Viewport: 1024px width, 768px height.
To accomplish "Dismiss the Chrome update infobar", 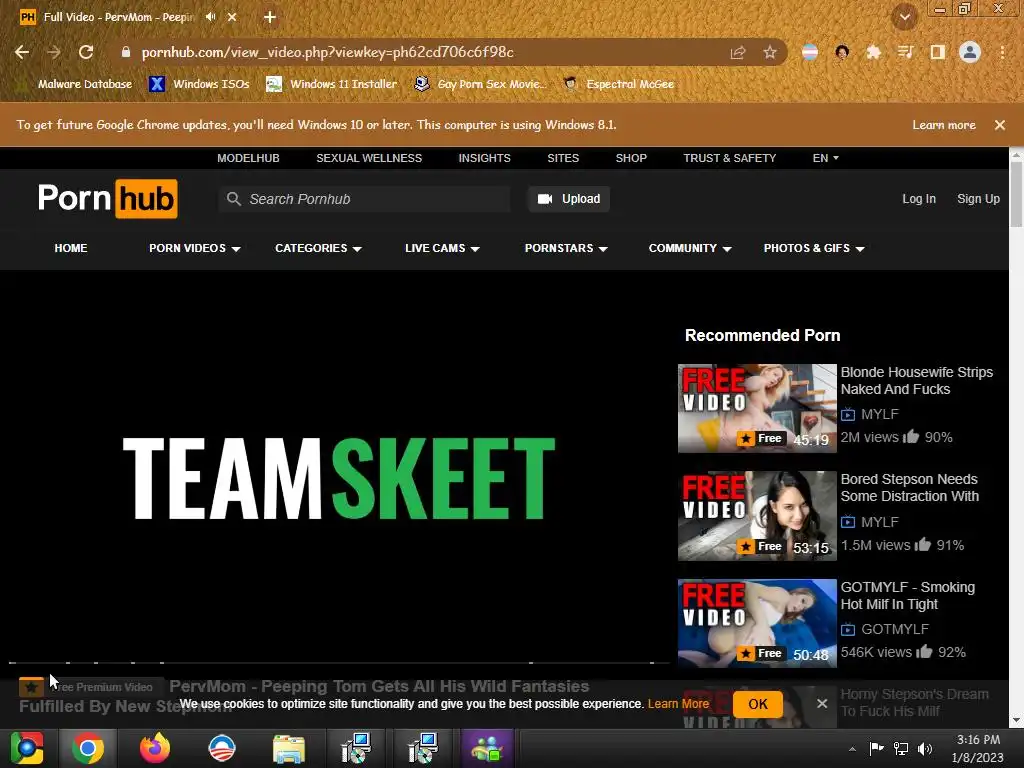I will click(1000, 125).
